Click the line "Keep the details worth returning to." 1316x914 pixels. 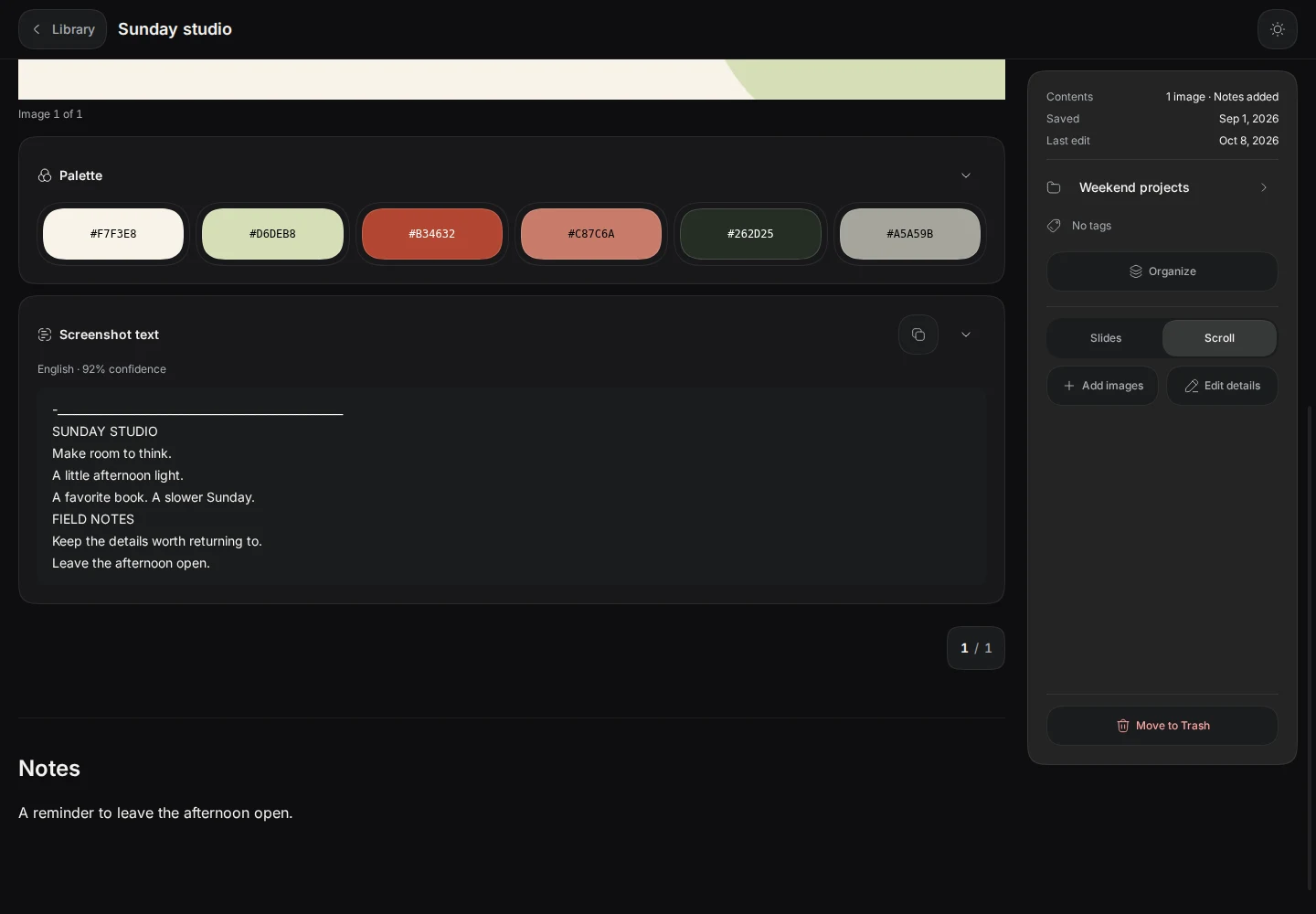[x=157, y=541]
